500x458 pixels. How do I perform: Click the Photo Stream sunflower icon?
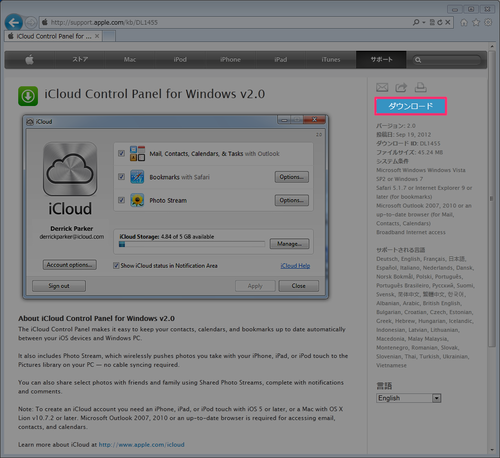click(x=137, y=200)
